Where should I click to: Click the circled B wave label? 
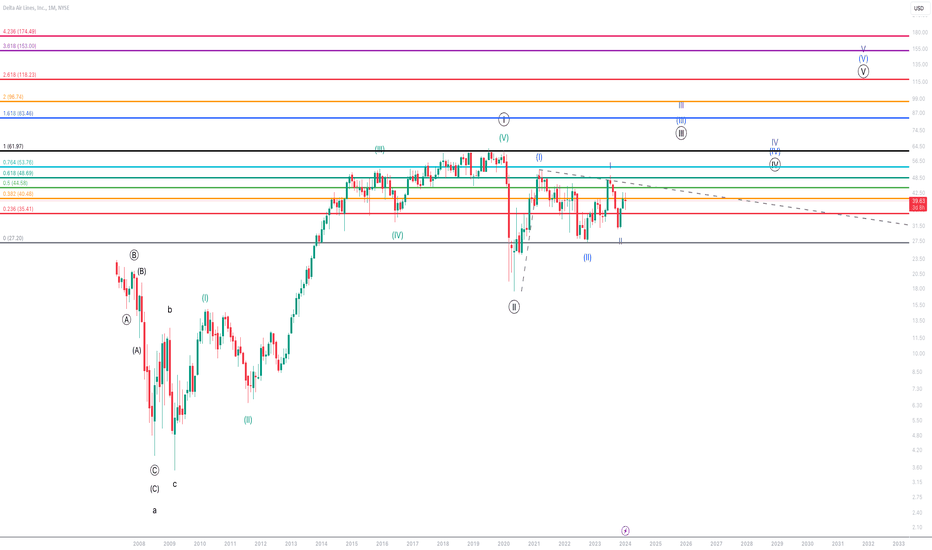[x=134, y=255]
